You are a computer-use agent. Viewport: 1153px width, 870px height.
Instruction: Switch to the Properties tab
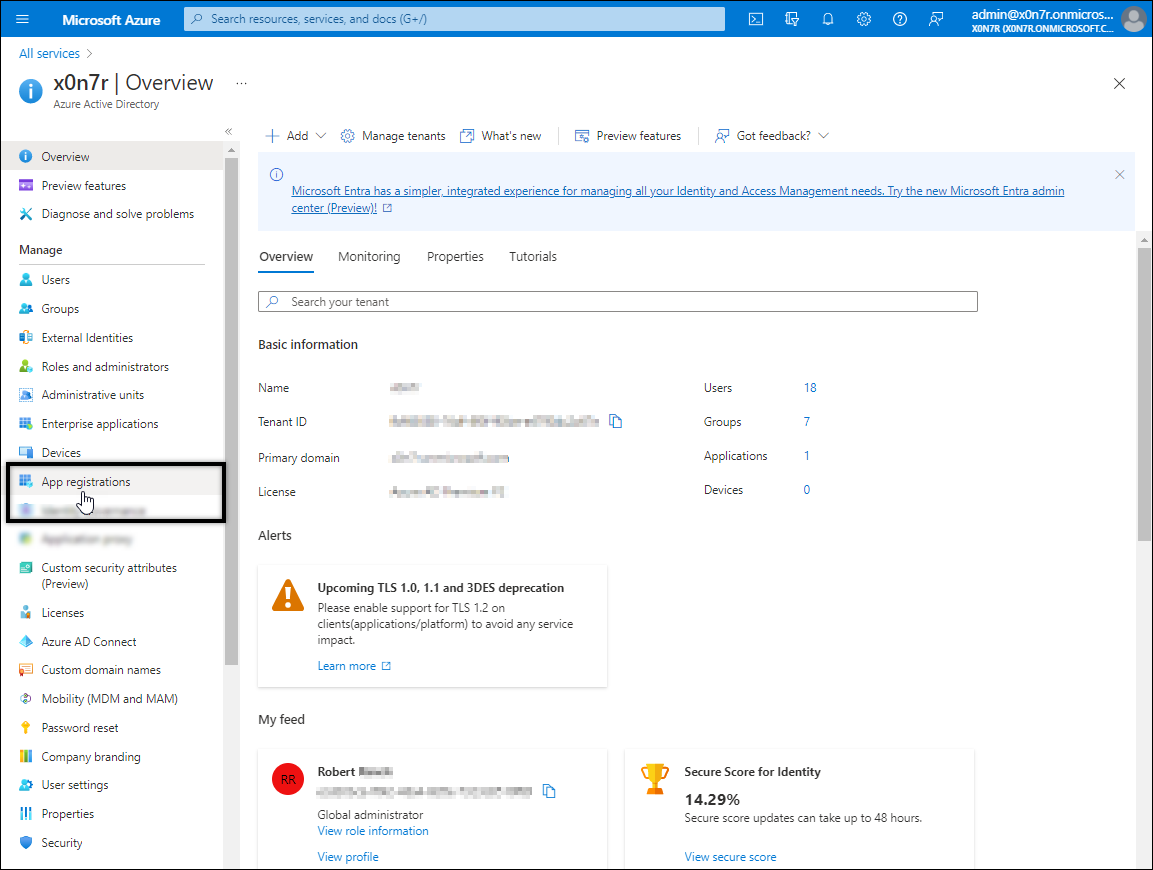[455, 257]
